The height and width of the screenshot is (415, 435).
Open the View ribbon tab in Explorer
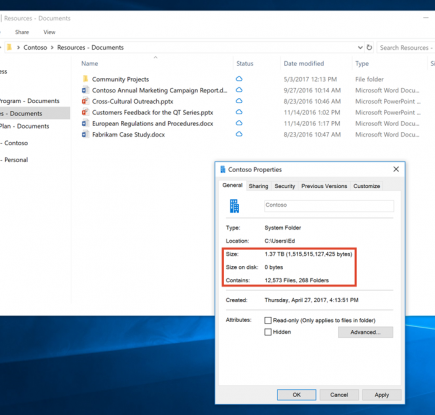(x=49, y=32)
